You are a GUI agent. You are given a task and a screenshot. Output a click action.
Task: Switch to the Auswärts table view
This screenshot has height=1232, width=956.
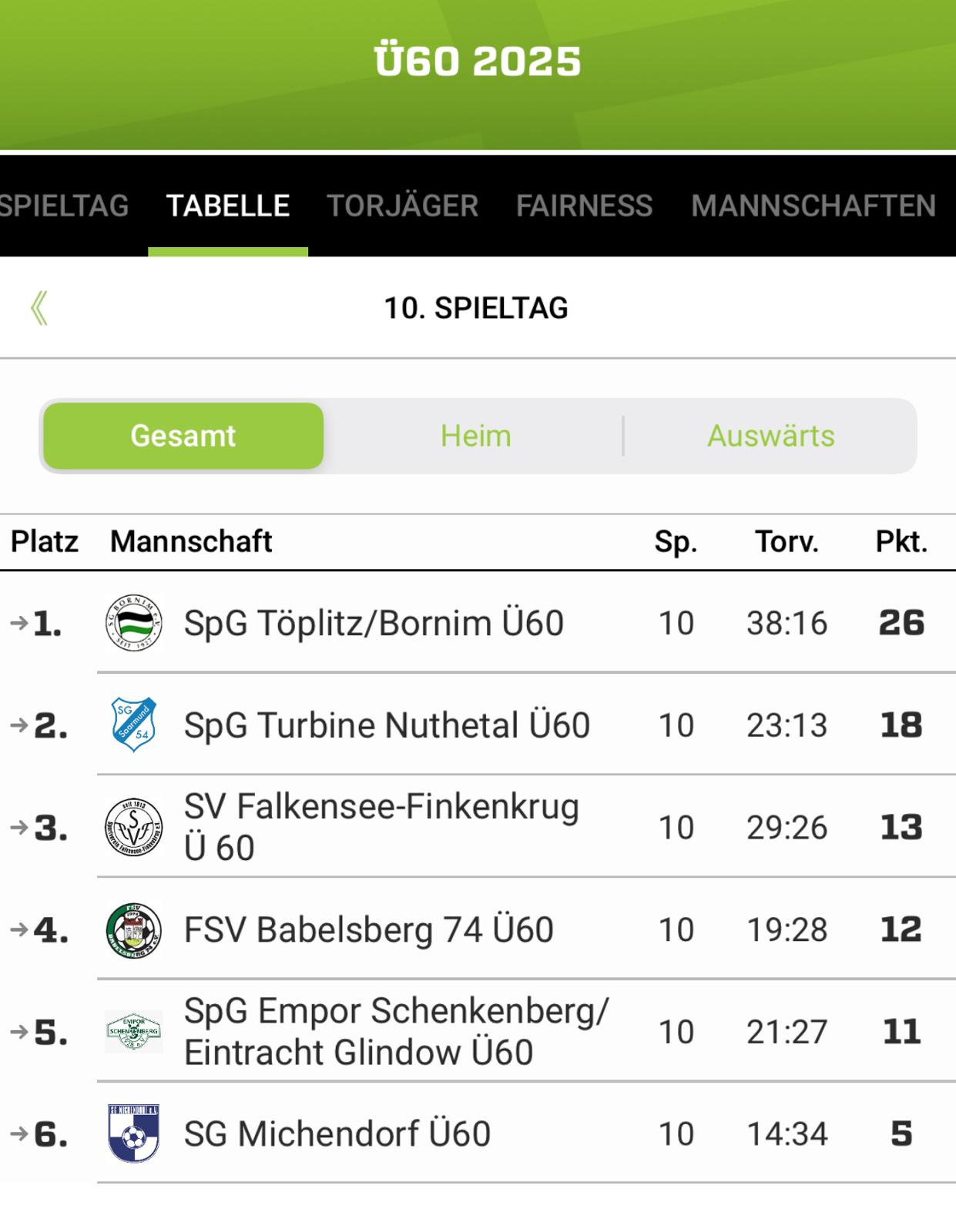click(x=770, y=436)
